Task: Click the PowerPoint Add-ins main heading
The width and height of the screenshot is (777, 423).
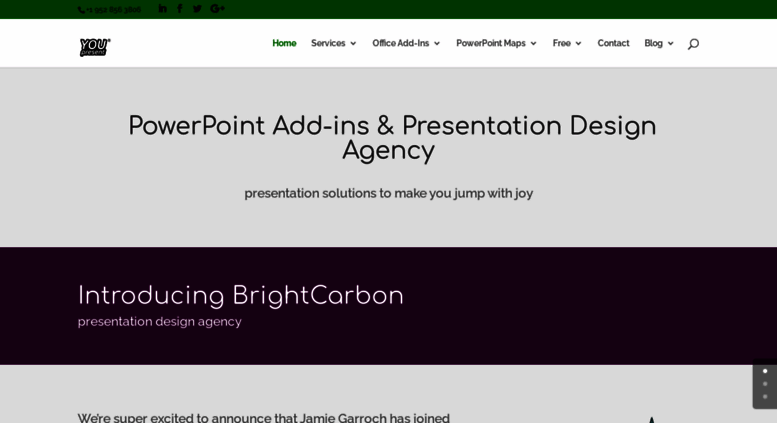Action: coord(392,138)
